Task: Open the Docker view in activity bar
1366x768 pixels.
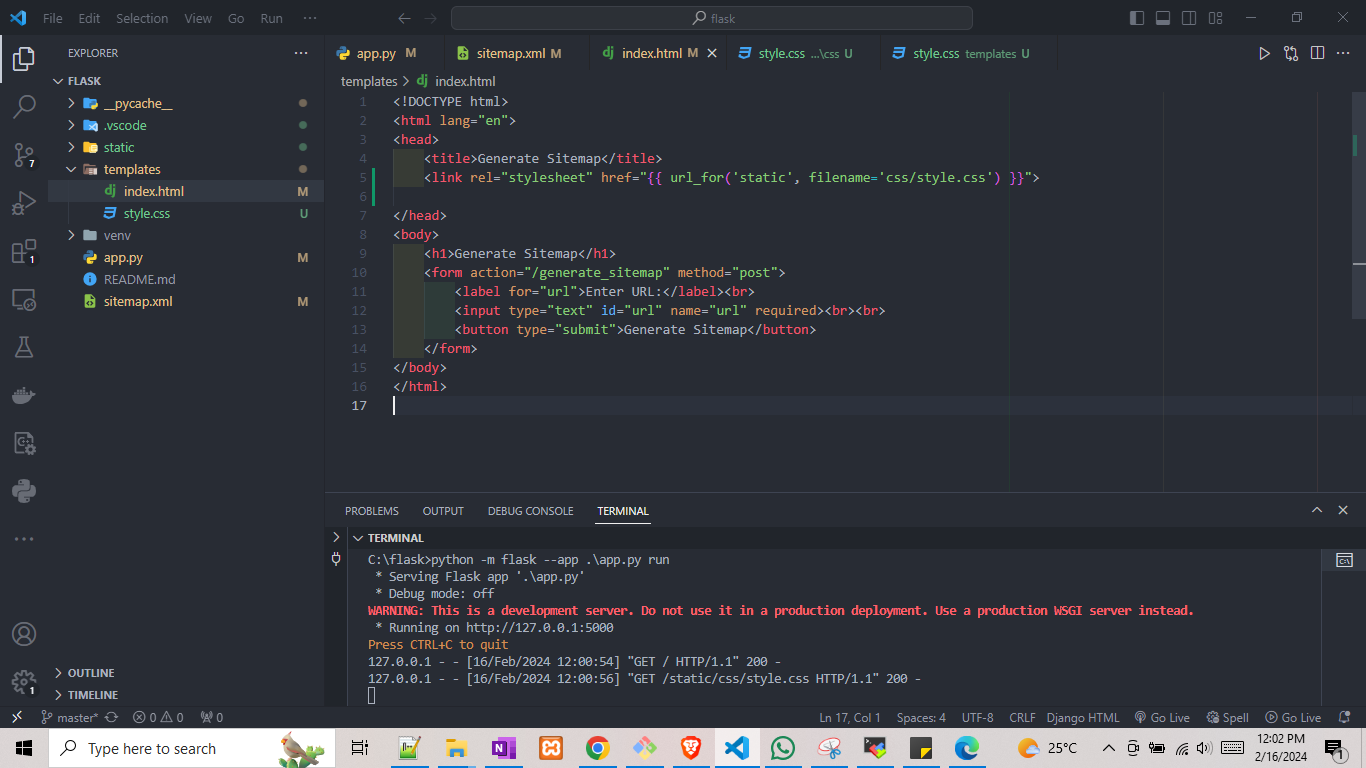Action: pyautogui.click(x=24, y=395)
